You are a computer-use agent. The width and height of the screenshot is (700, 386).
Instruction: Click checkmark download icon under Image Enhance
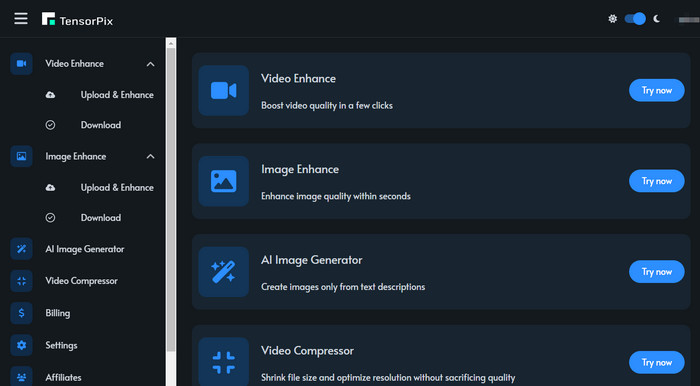(x=50, y=218)
